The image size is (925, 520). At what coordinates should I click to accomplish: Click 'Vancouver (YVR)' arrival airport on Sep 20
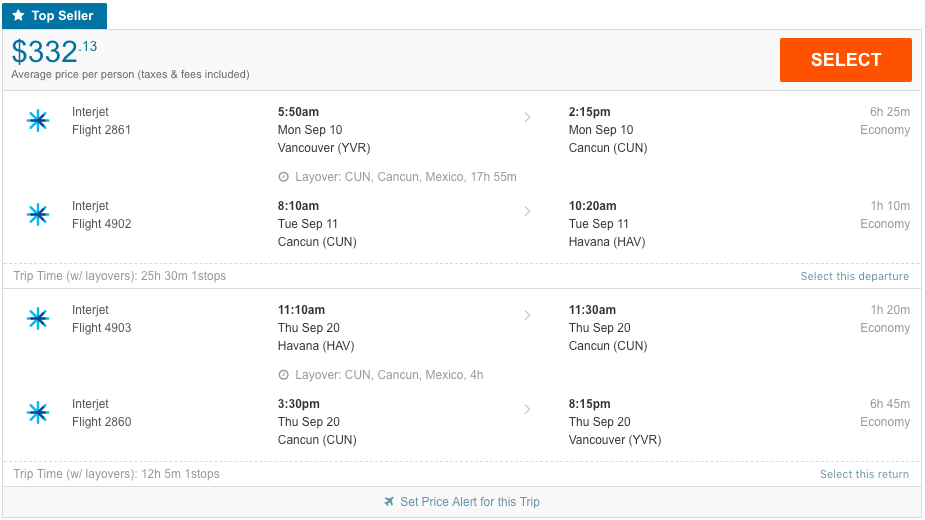pyautogui.click(x=615, y=440)
